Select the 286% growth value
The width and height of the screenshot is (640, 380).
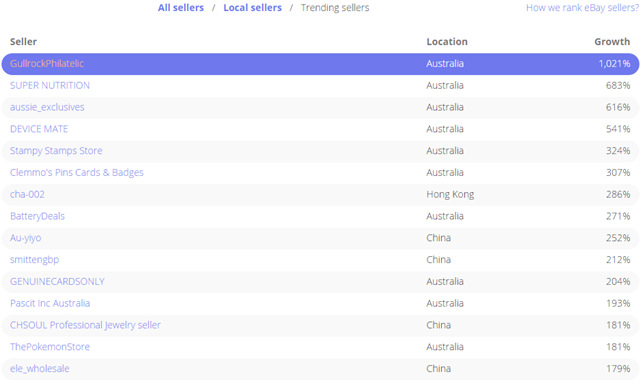click(x=618, y=194)
